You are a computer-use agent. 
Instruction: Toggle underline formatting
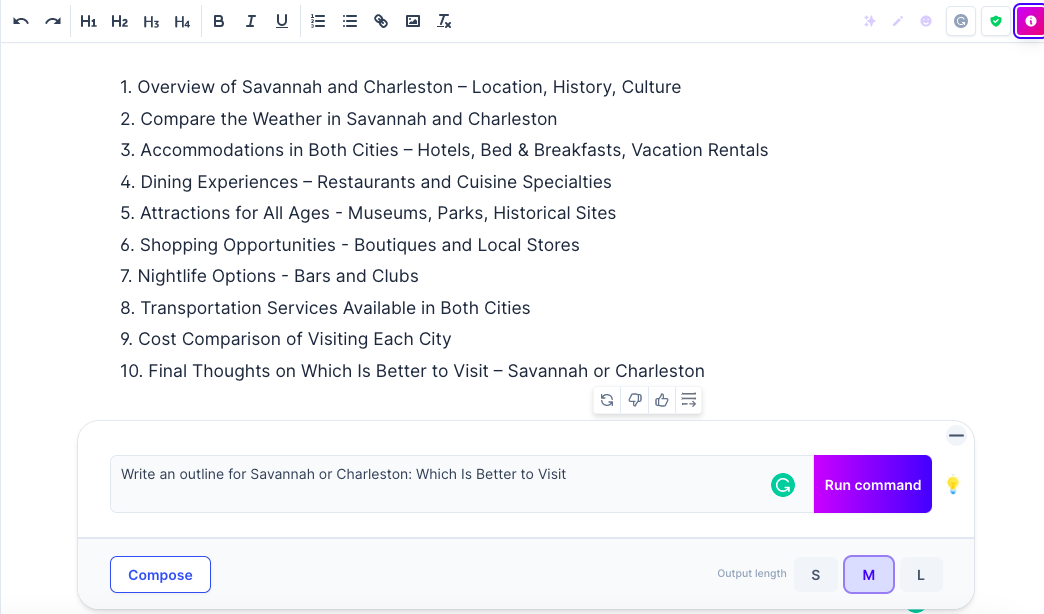282,21
